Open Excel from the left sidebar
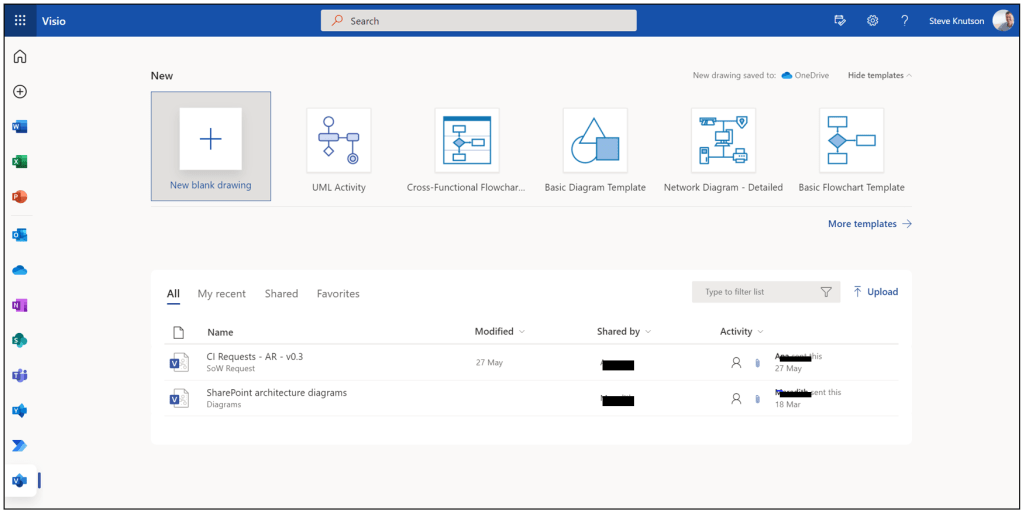Image resolution: width=1022 pixels, height=512 pixels. point(19,162)
